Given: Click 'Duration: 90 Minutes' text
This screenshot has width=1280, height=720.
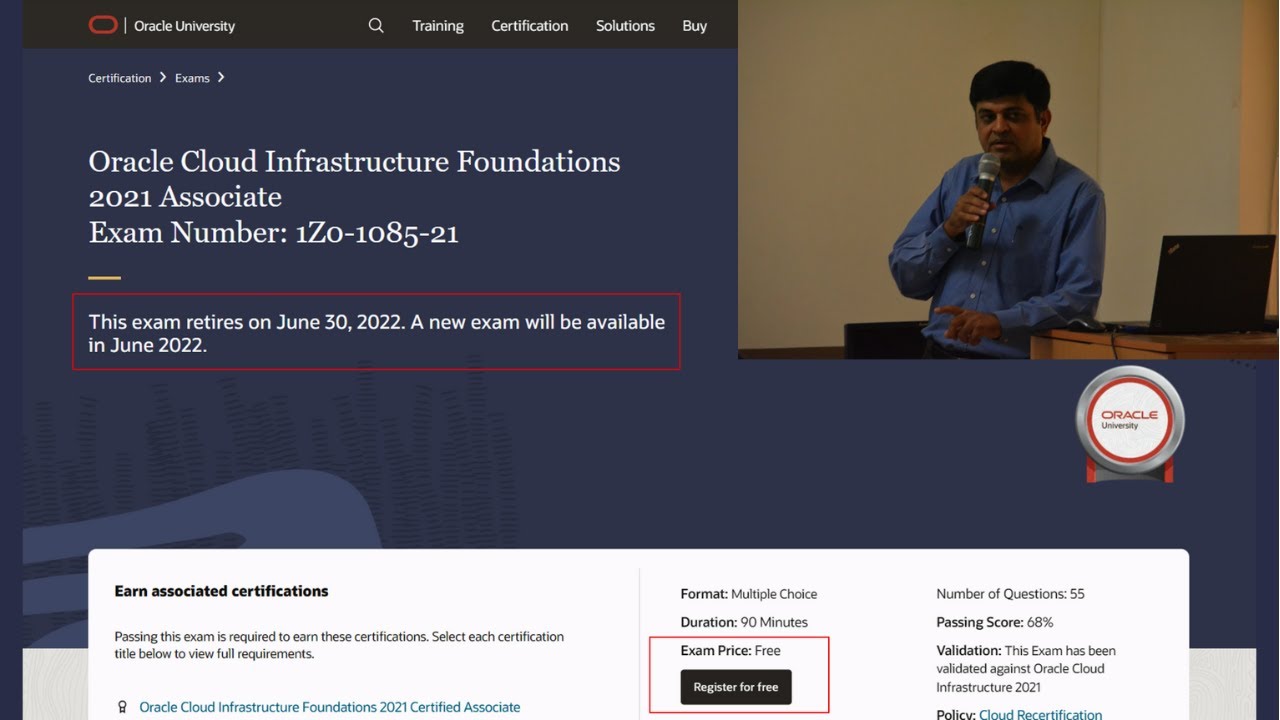Looking at the screenshot, I should [x=744, y=622].
